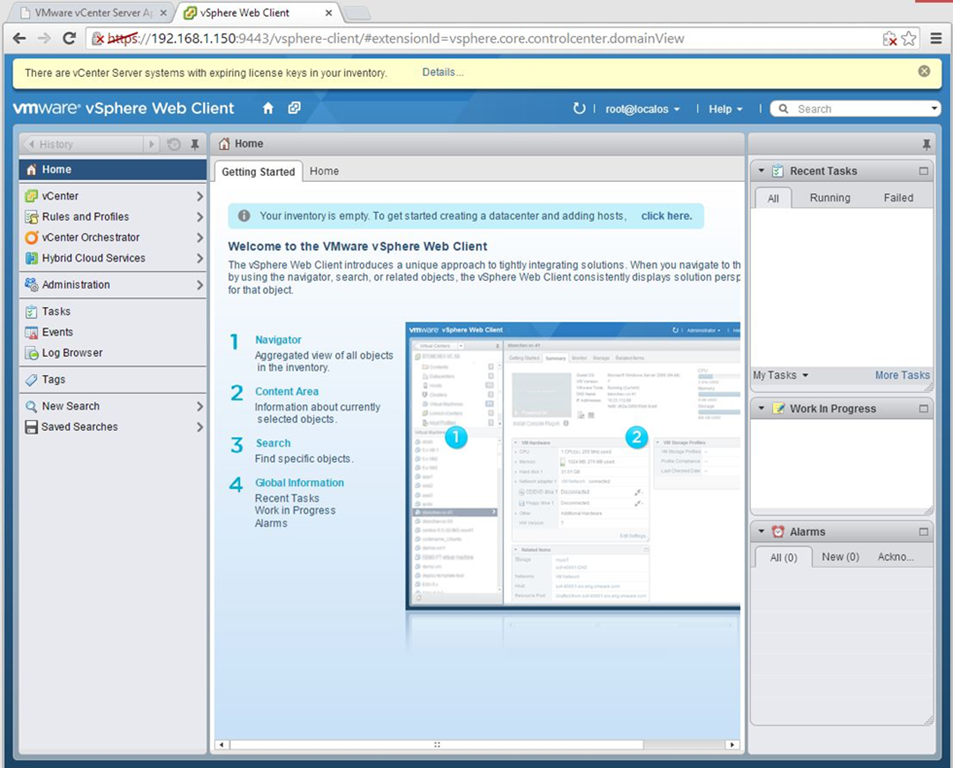Click the Log Browser icon

coord(32,353)
